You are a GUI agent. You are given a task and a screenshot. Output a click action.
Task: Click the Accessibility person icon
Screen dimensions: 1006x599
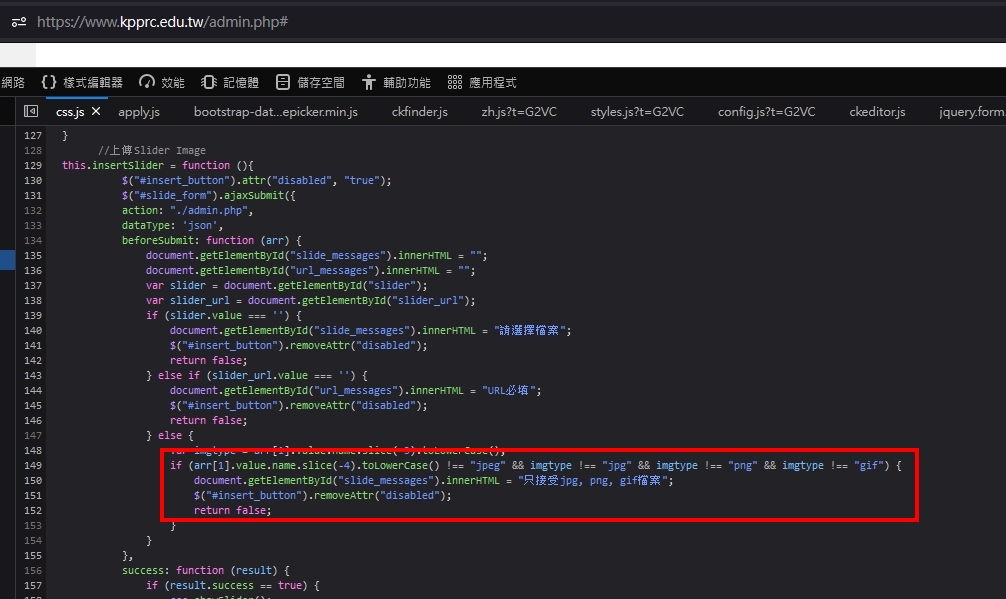point(368,82)
